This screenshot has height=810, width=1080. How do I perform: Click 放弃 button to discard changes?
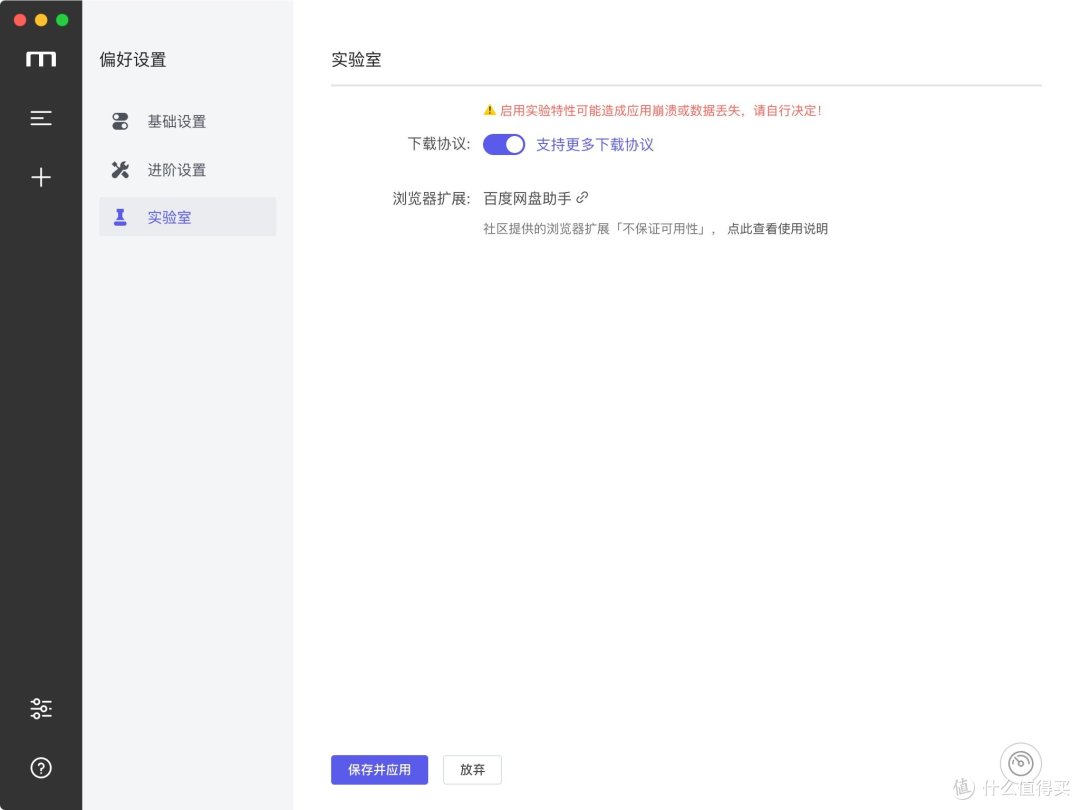pos(472,769)
